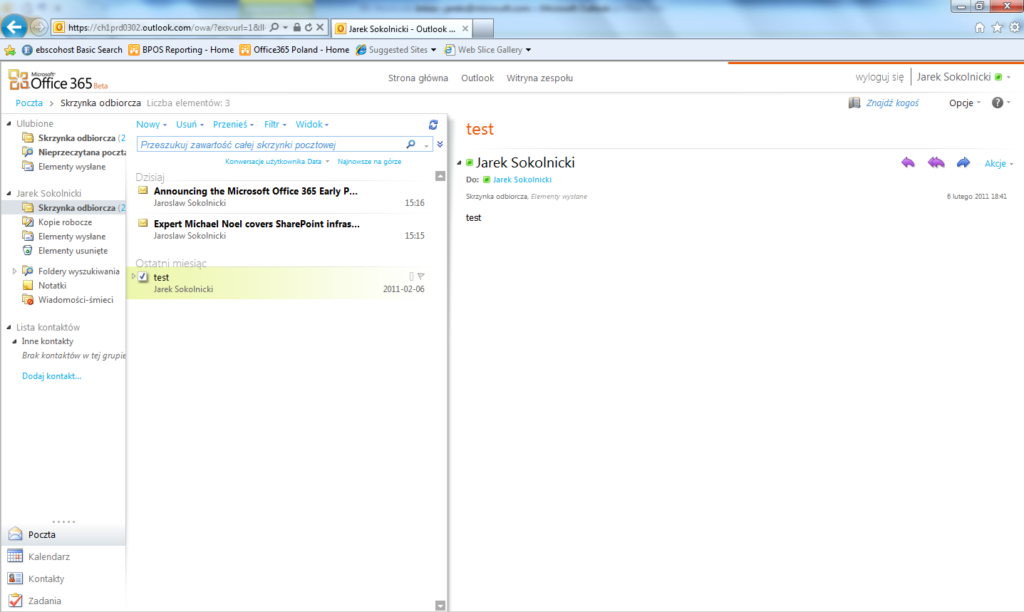Image resolution: width=1024 pixels, height=612 pixels.
Task: Open the Nowy dropdown menu
Action: 146,124
